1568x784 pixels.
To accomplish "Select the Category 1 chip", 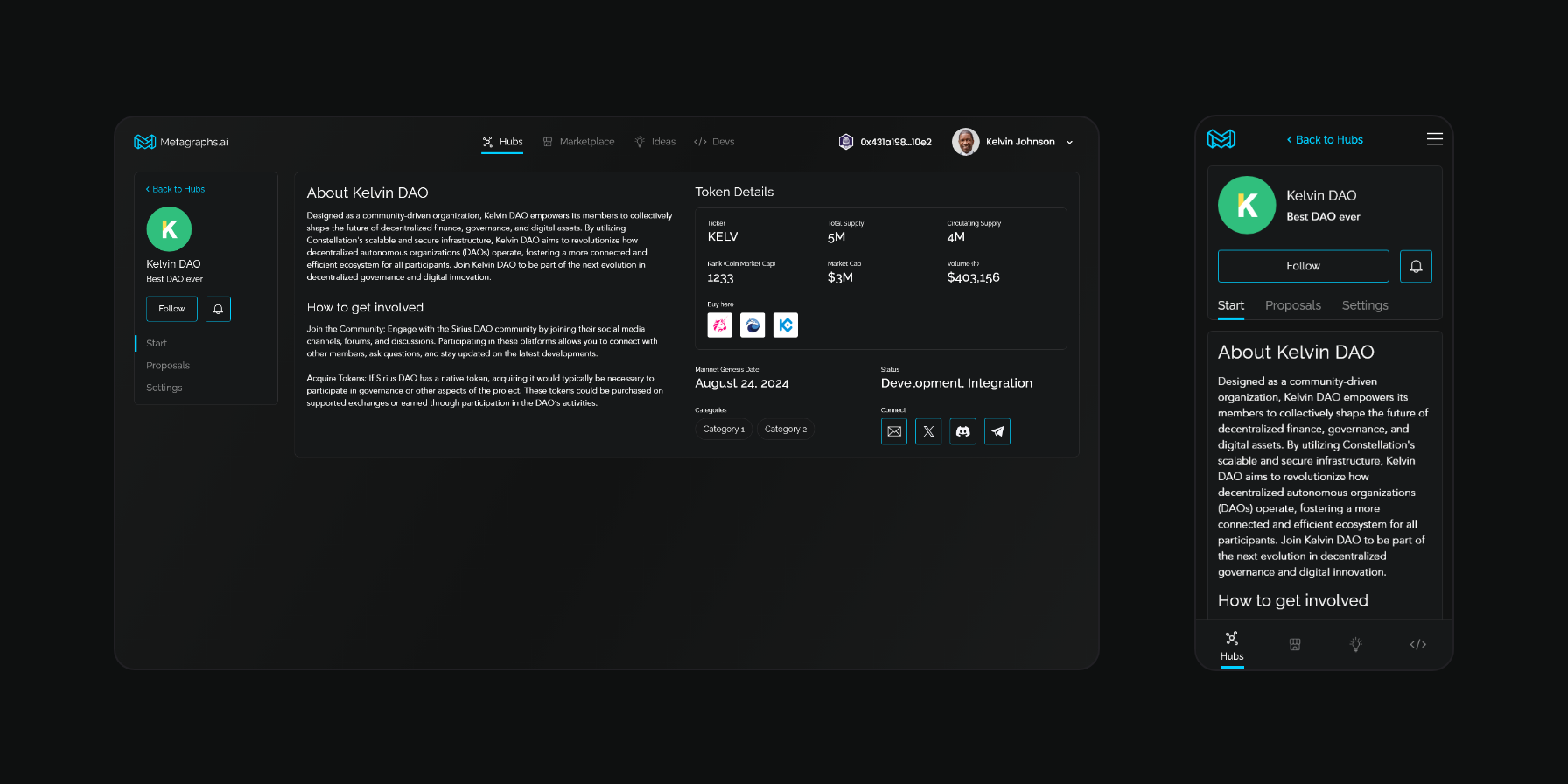I will [x=724, y=430].
